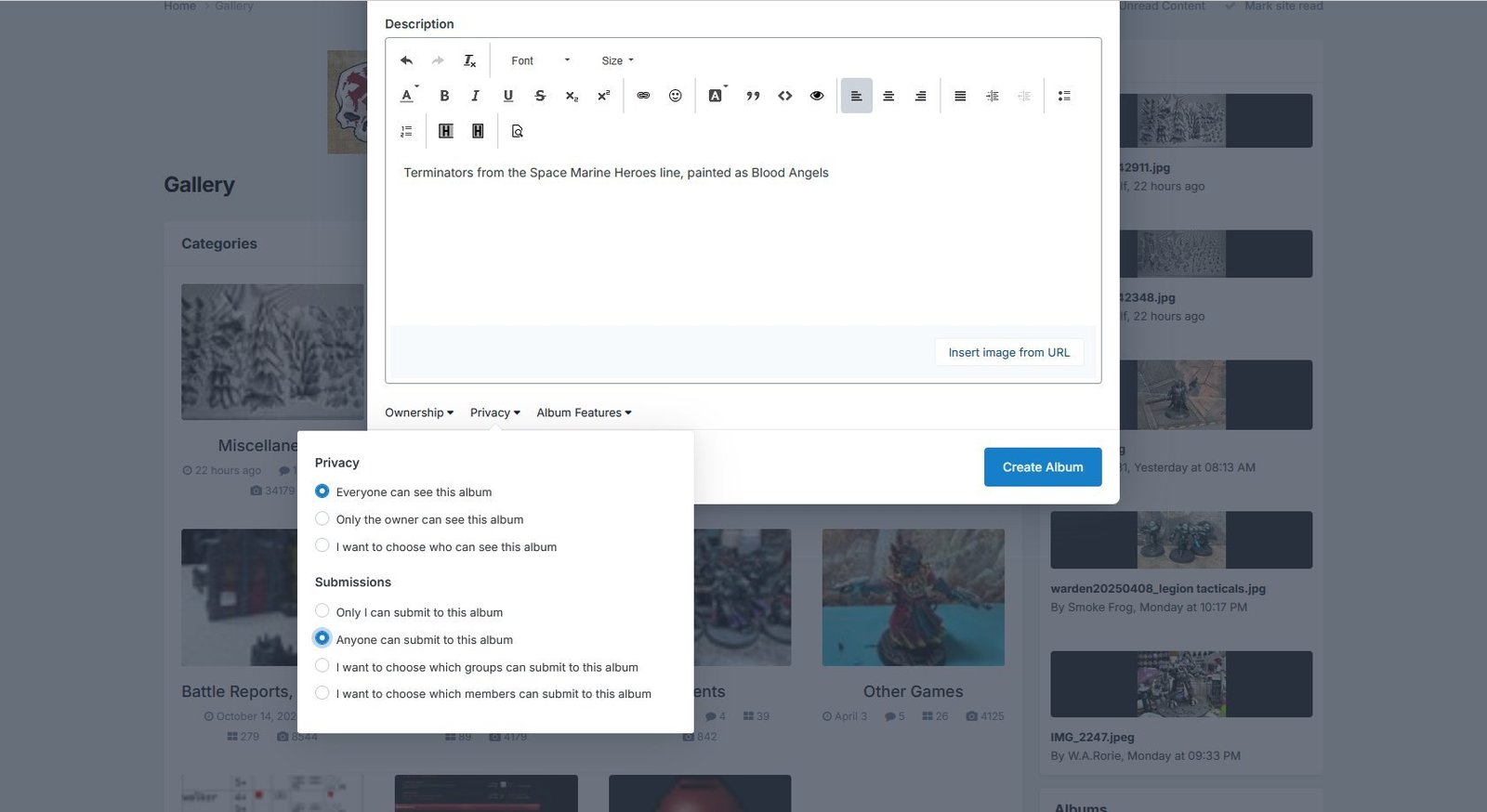
Task: Choose which groups can submit option
Action: [x=322, y=665]
